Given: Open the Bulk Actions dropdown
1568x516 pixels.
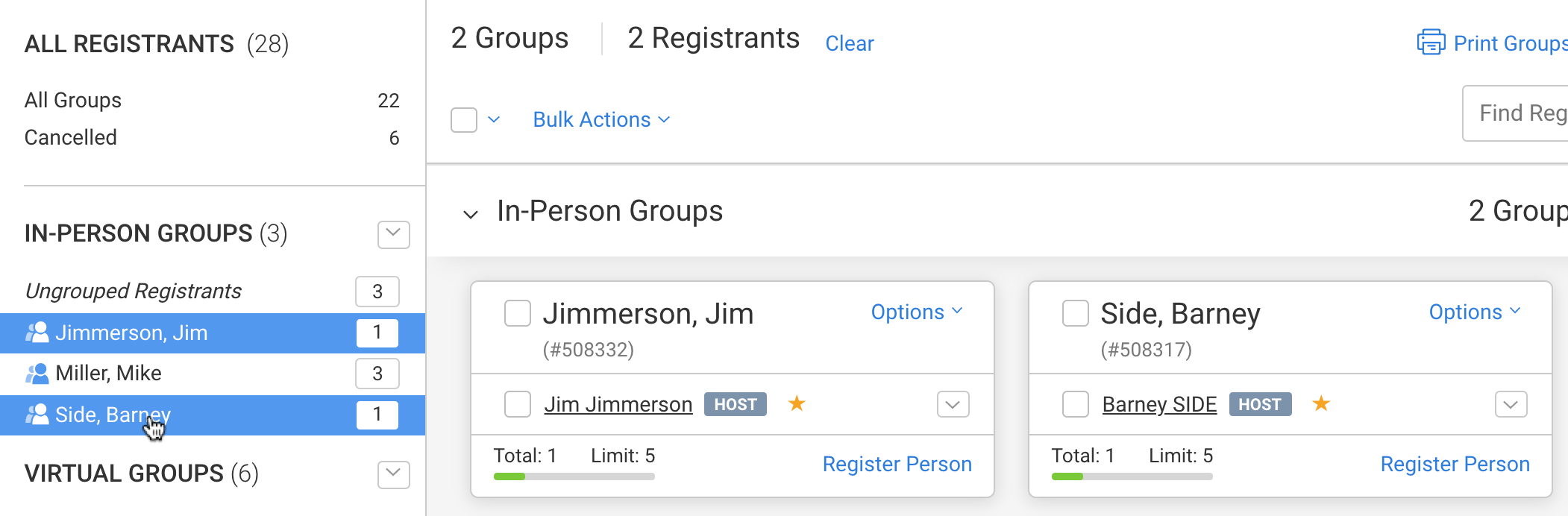Looking at the screenshot, I should pos(601,119).
